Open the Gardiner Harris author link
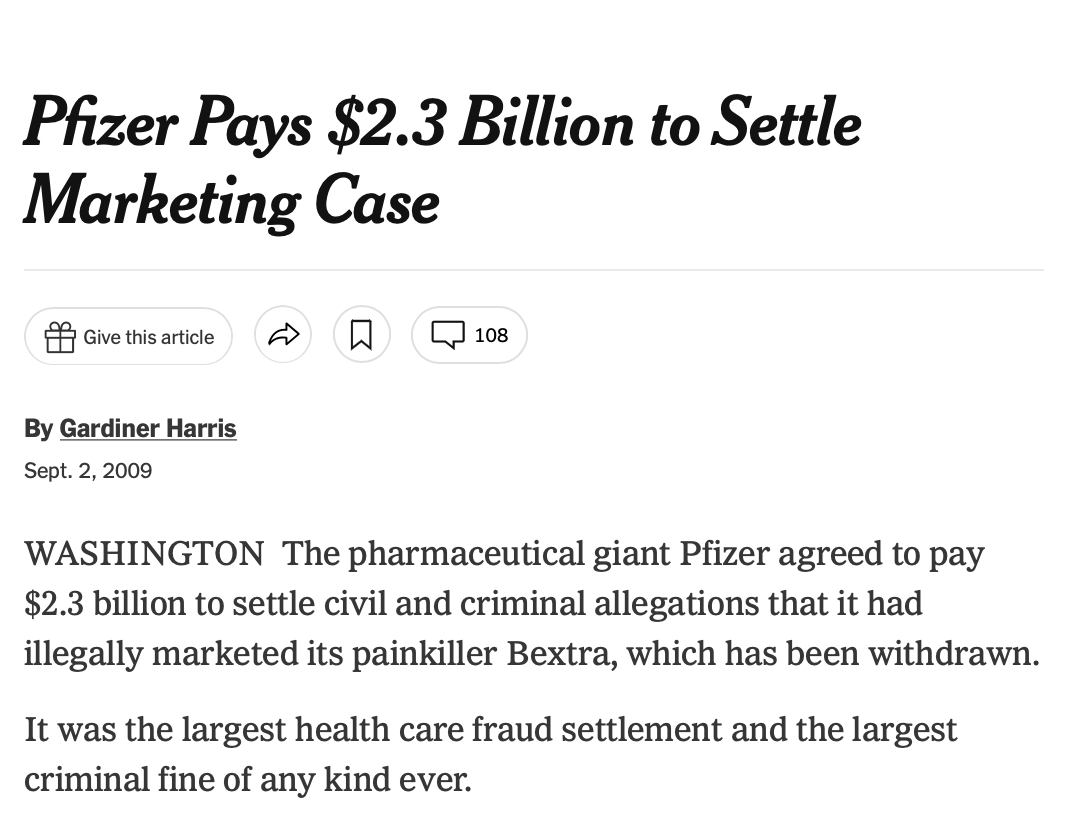The width and height of the screenshot is (1084, 838). coord(148,428)
